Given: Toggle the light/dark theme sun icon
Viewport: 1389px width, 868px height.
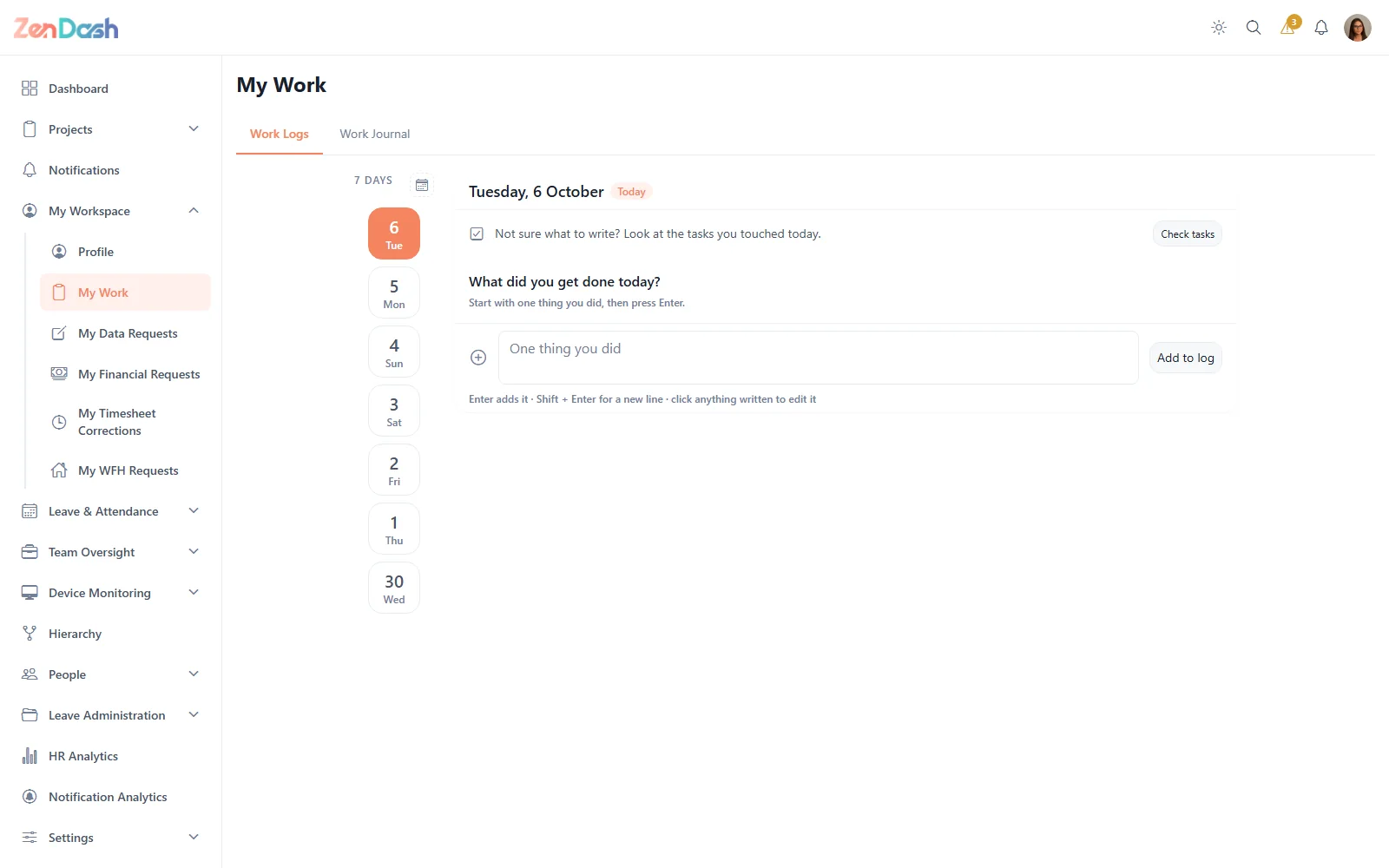Looking at the screenshot, I should [1219, 28].
